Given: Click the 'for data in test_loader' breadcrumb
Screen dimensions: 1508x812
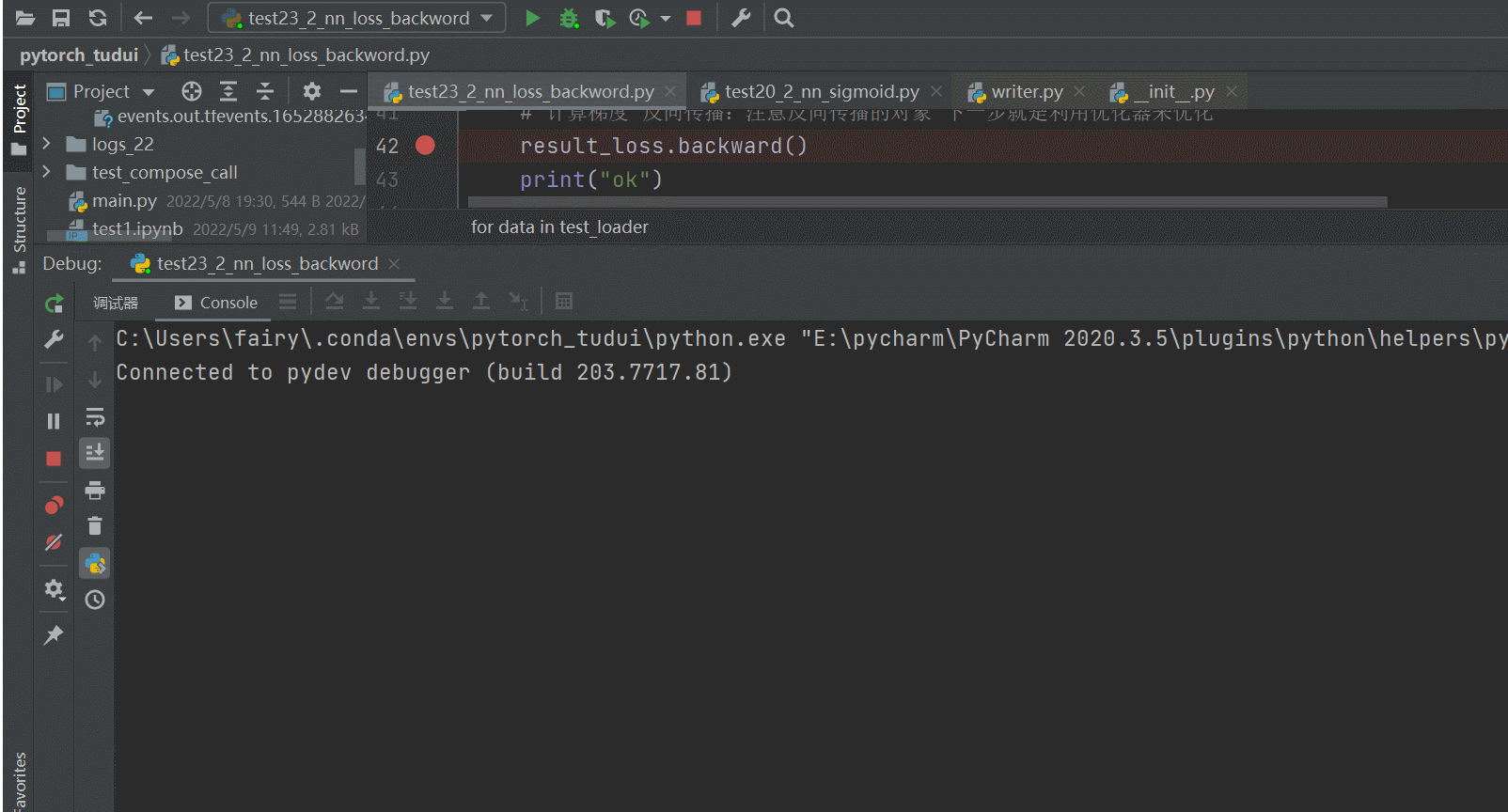Looking at the screenshot, I should click(x=559, y=227).
